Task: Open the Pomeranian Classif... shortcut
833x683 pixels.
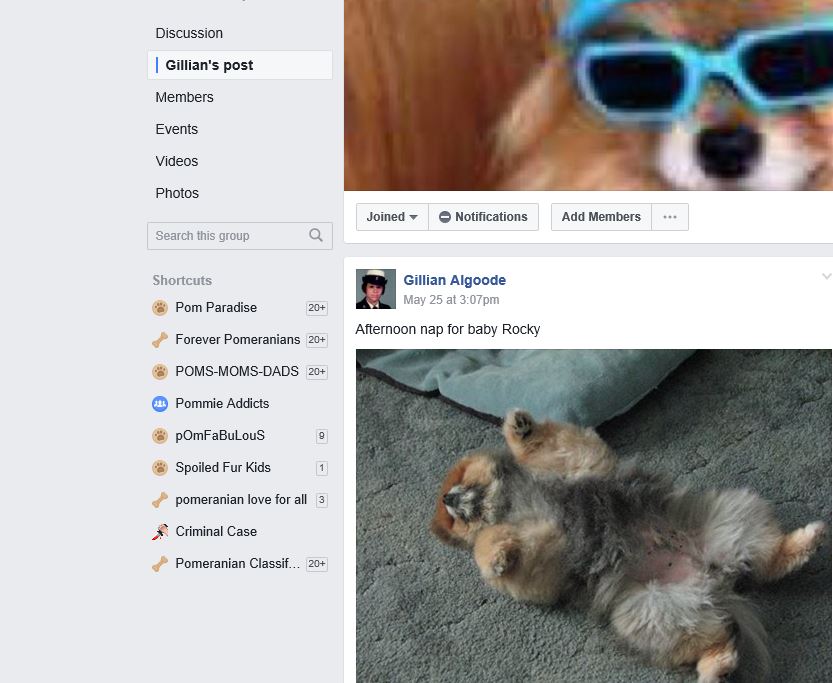Action: (x=237, y=564)
